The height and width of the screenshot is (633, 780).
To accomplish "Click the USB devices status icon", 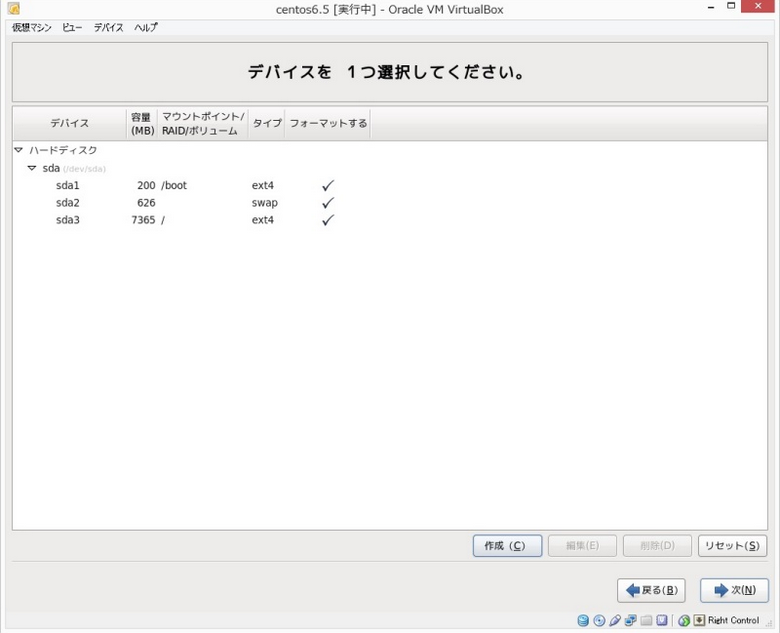I will 615,621.
